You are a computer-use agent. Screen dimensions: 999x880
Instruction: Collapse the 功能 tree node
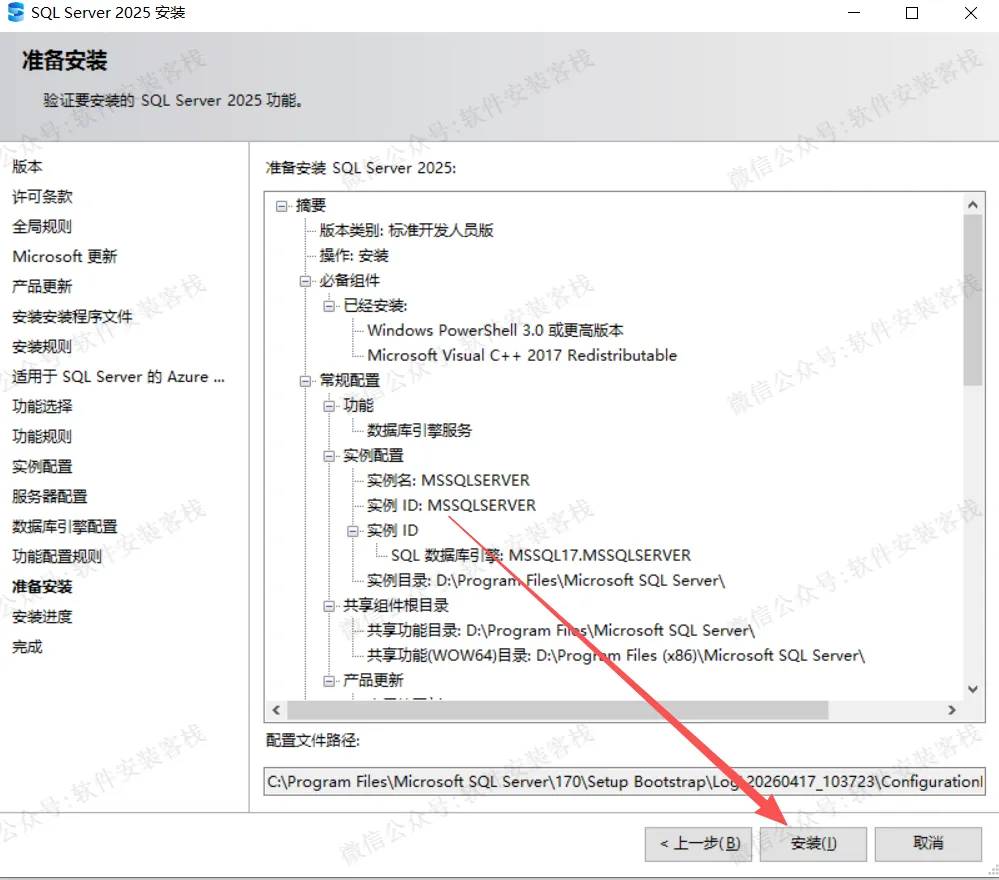click(x=329, y=406)
